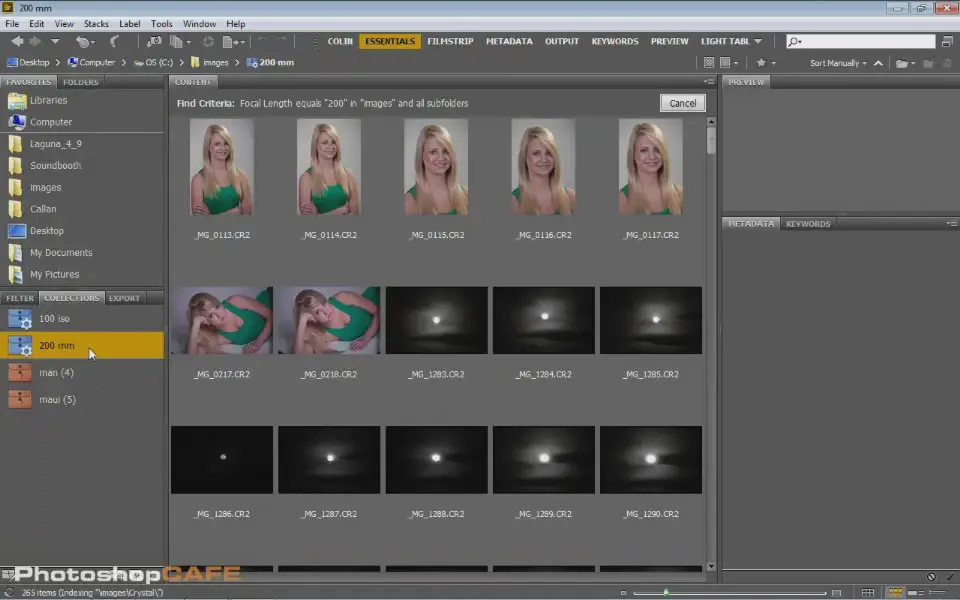
Task: Select thumbnail _MG_0113.CR2
Action: (x=222, y=167)
